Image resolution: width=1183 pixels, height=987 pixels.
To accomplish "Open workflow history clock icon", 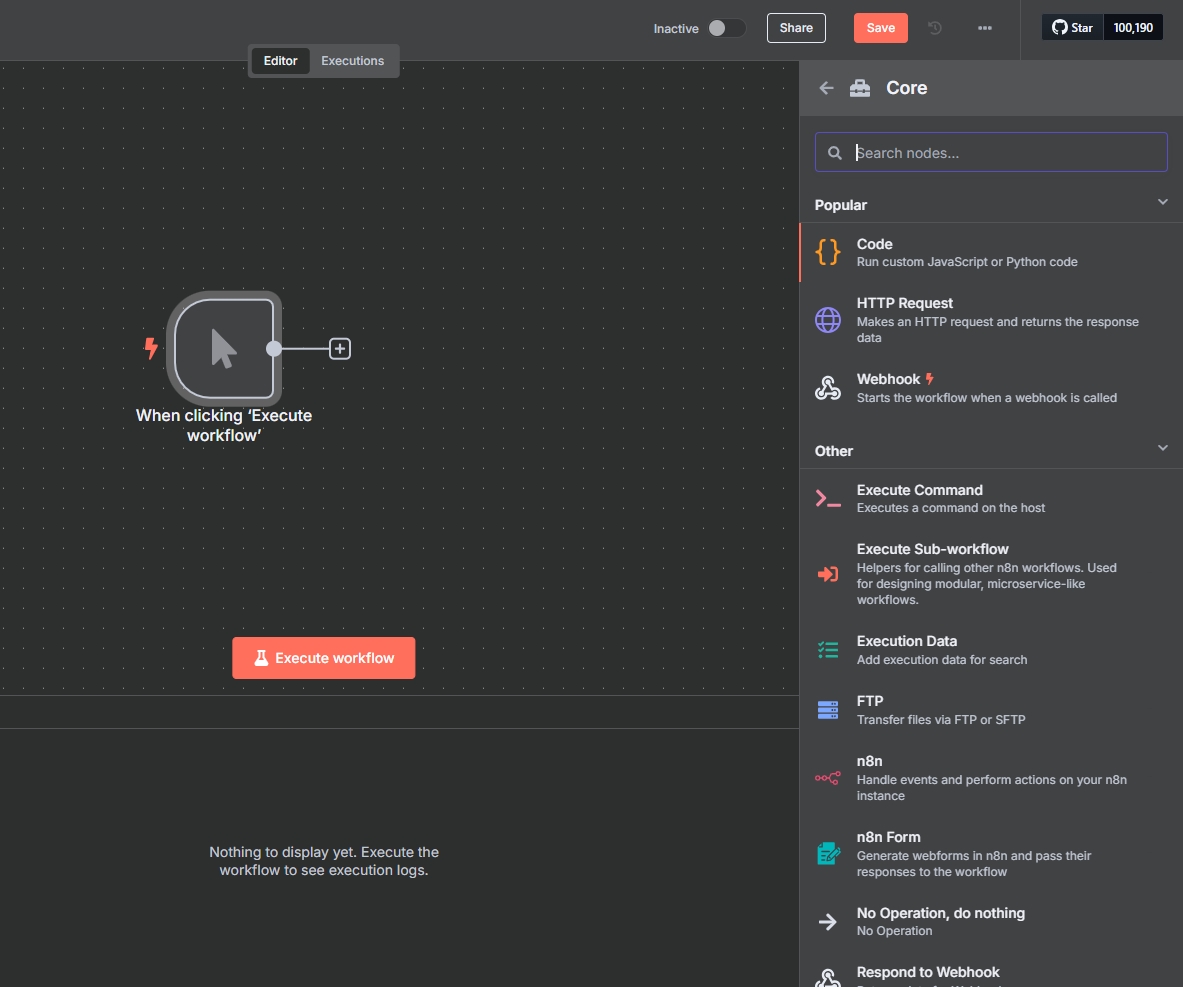I will pyautogui.click(x=935, y=28).
